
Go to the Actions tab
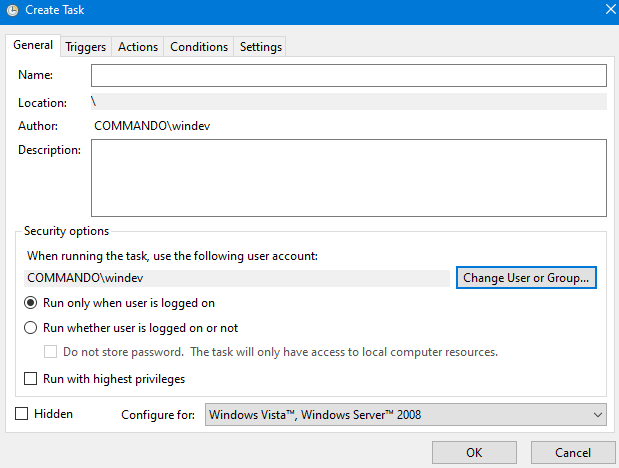(138, 47)
